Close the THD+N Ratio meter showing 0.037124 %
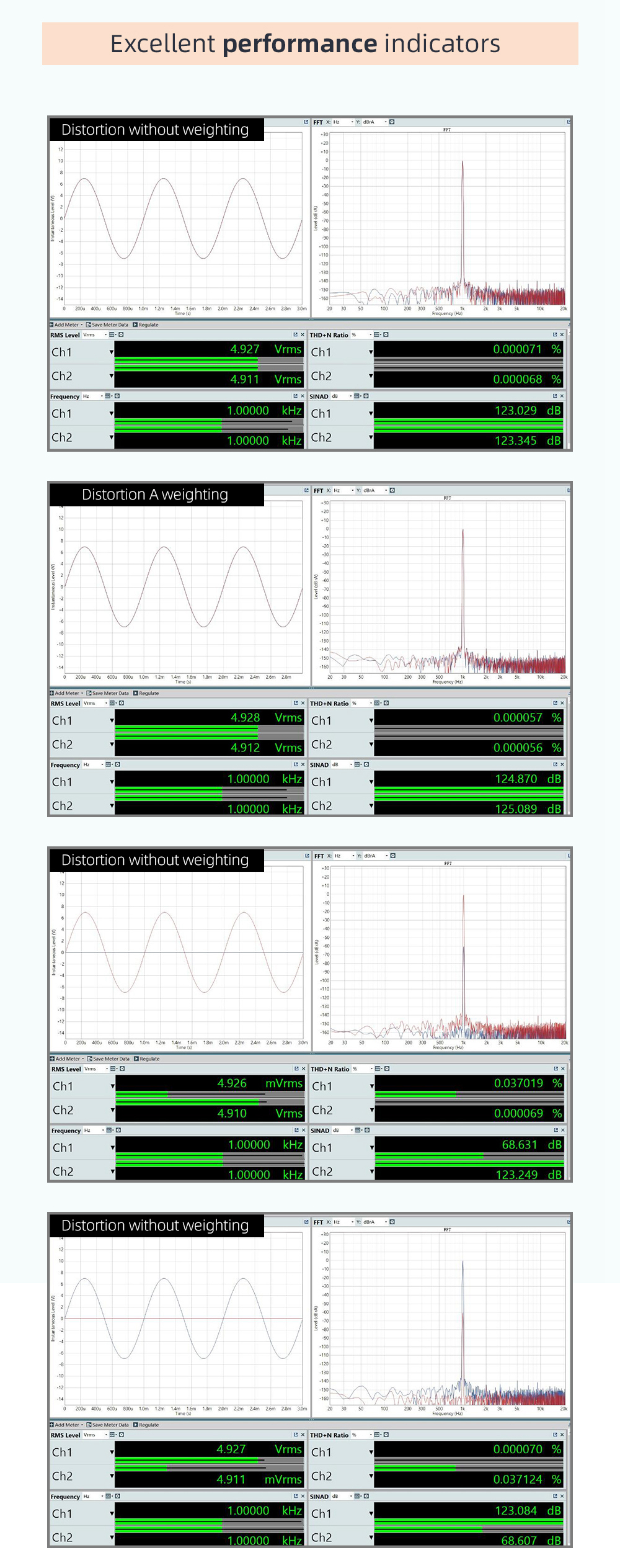 tap(562, 1435)
